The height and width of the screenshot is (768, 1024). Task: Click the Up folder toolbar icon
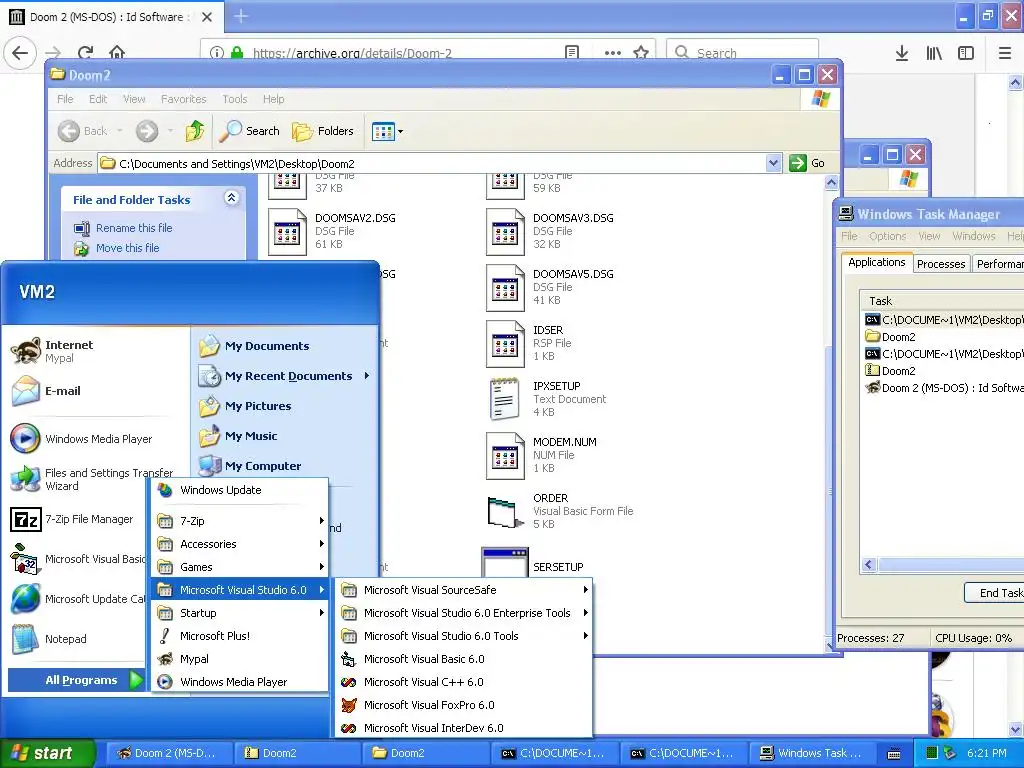tap(195, 131)
